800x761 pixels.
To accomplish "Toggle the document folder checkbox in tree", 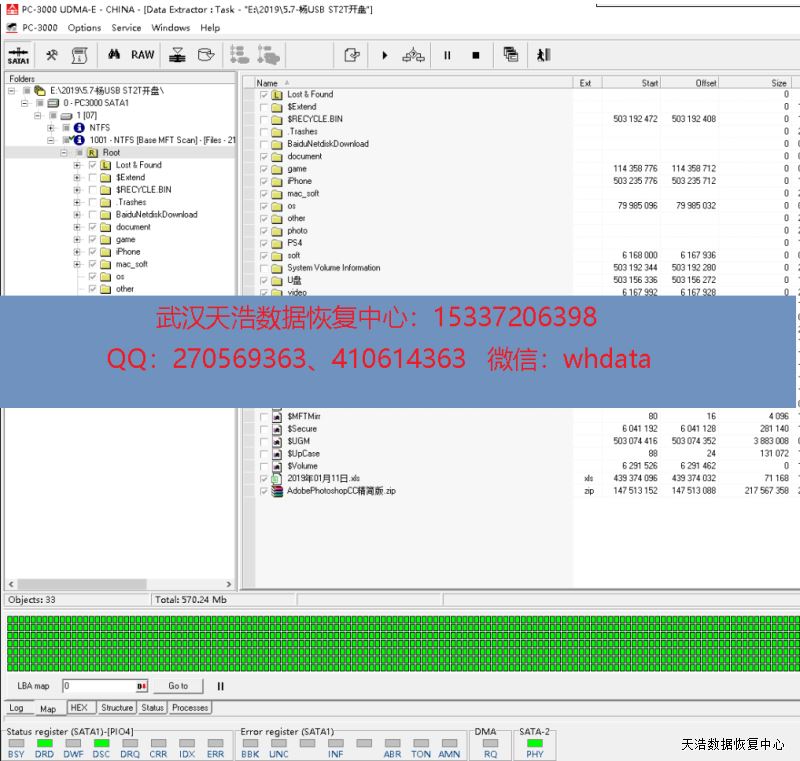I will point(93,227).
